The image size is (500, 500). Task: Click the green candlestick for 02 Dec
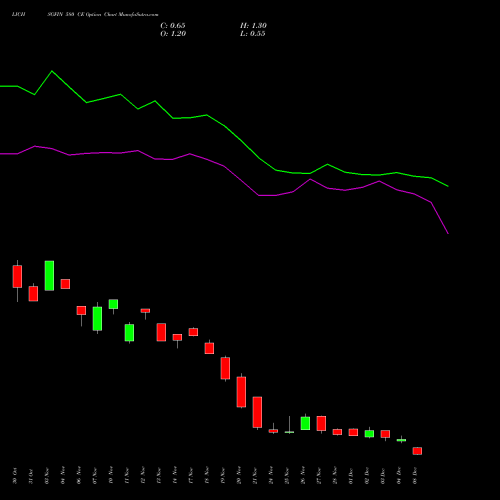tap(369, 433)
